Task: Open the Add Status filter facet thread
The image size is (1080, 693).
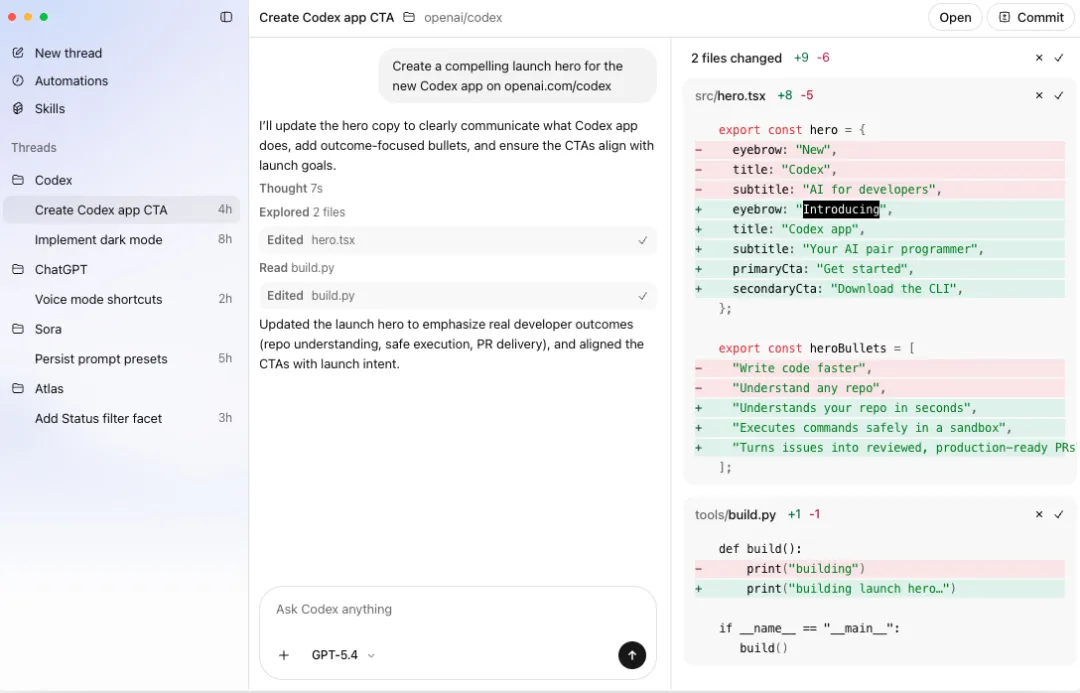Action: coord(122,418)
